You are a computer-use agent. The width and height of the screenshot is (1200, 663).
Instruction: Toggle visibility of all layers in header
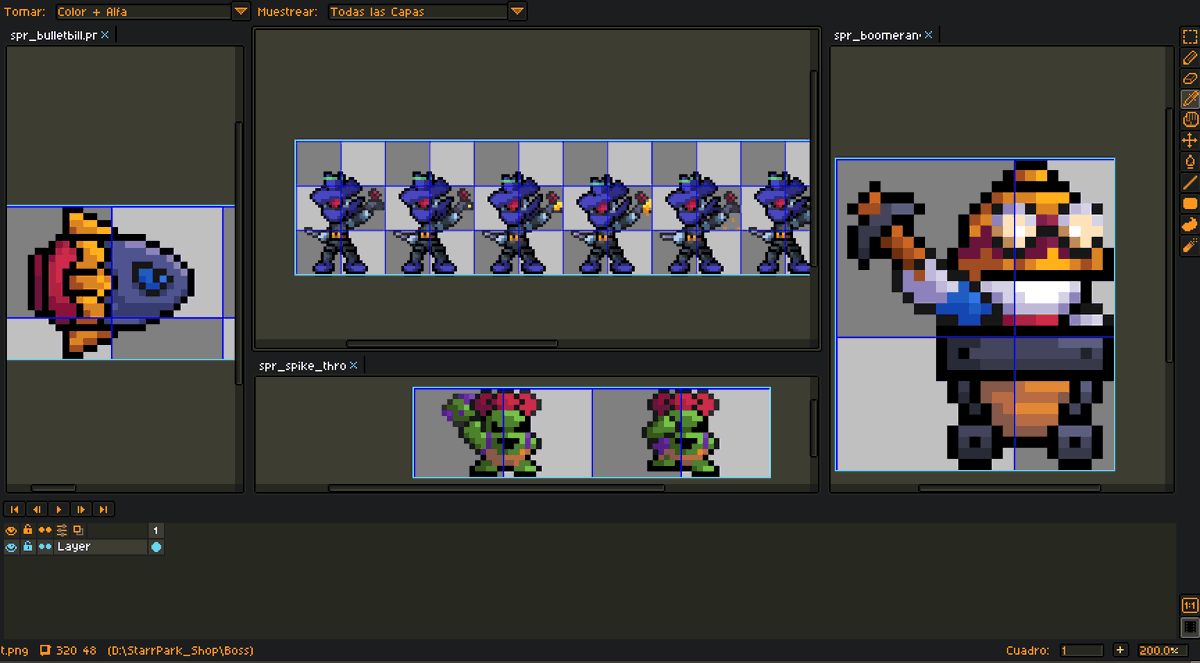tap(12, 530)
